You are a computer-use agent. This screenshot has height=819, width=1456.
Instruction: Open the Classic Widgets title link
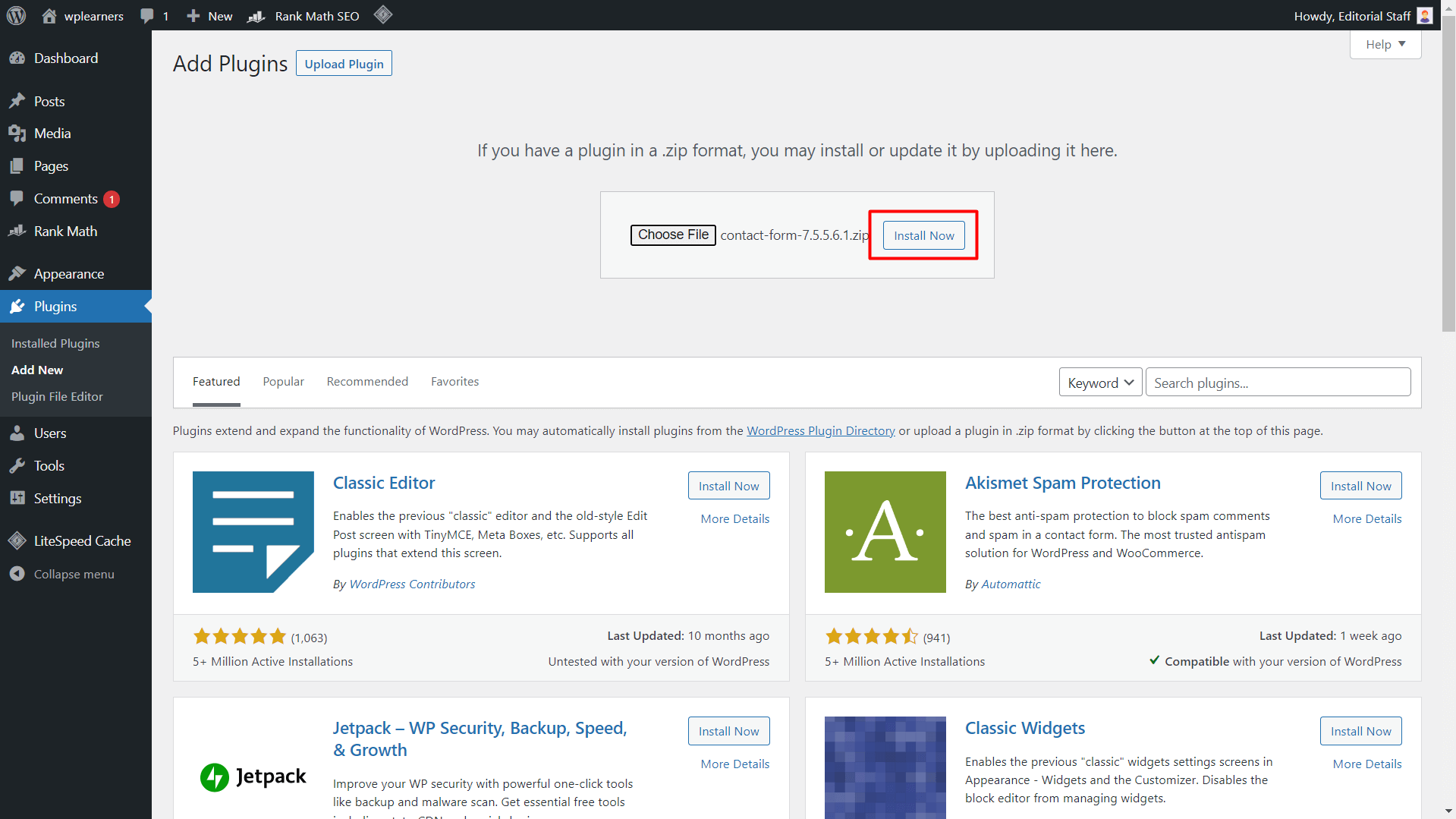1024,728
